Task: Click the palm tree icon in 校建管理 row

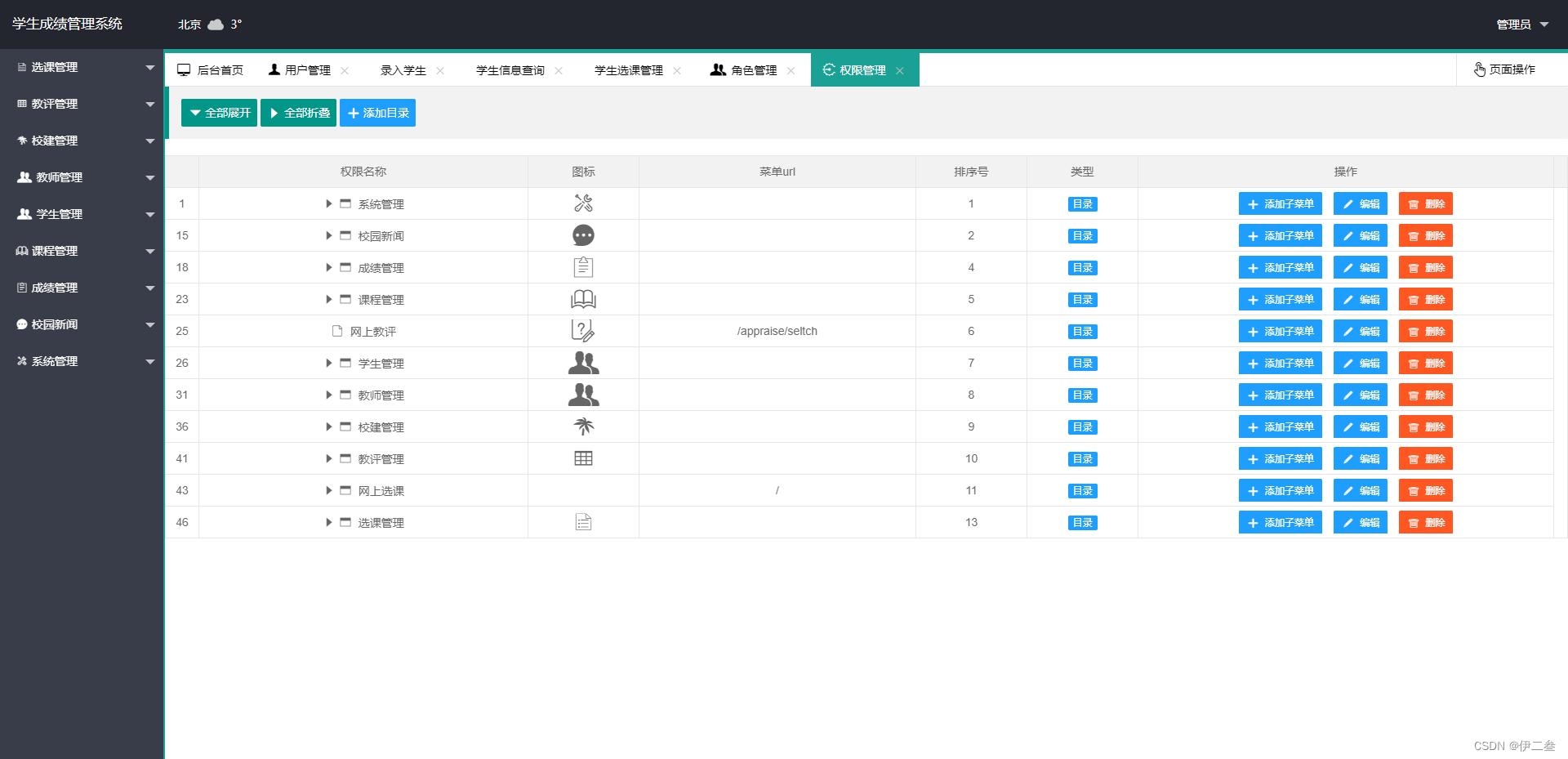Action: tap(583, 426)
